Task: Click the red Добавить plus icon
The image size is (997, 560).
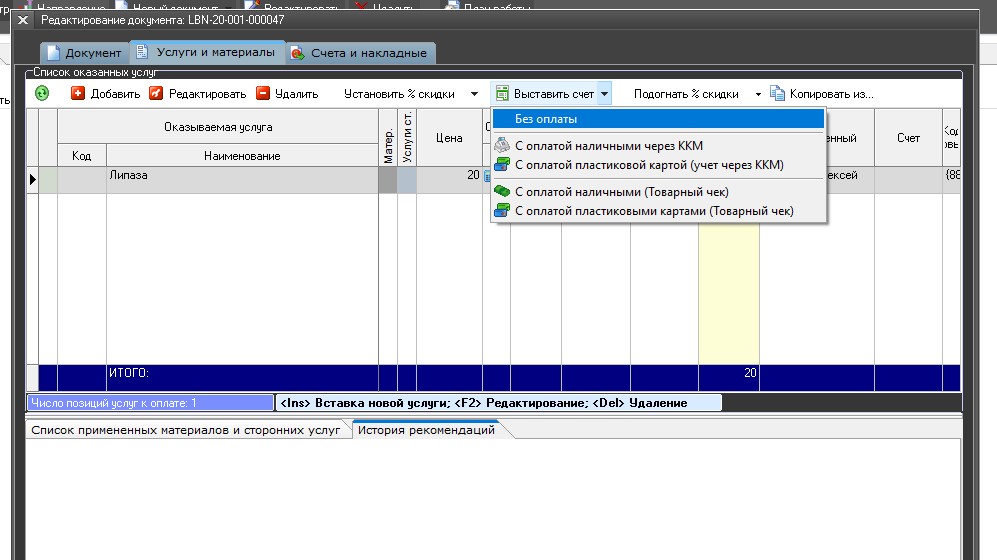Action: (78, 94)
